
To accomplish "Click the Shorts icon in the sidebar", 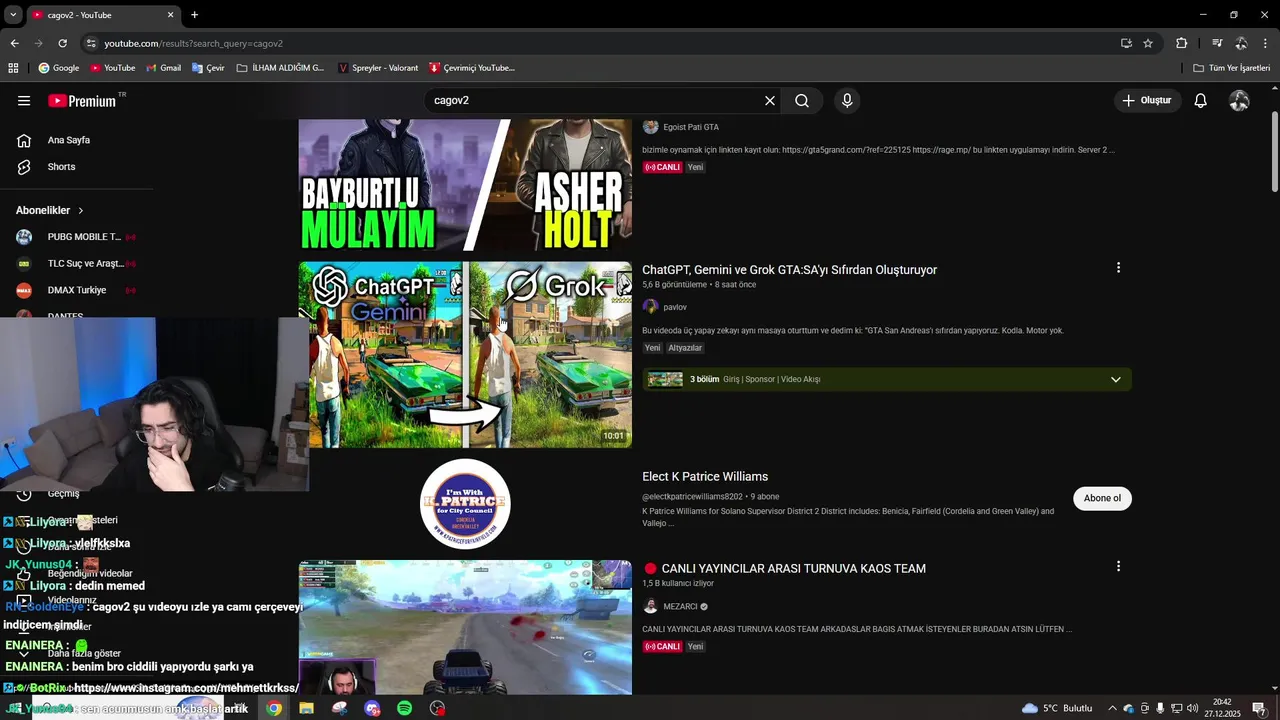I will click(x=24, y=167).
